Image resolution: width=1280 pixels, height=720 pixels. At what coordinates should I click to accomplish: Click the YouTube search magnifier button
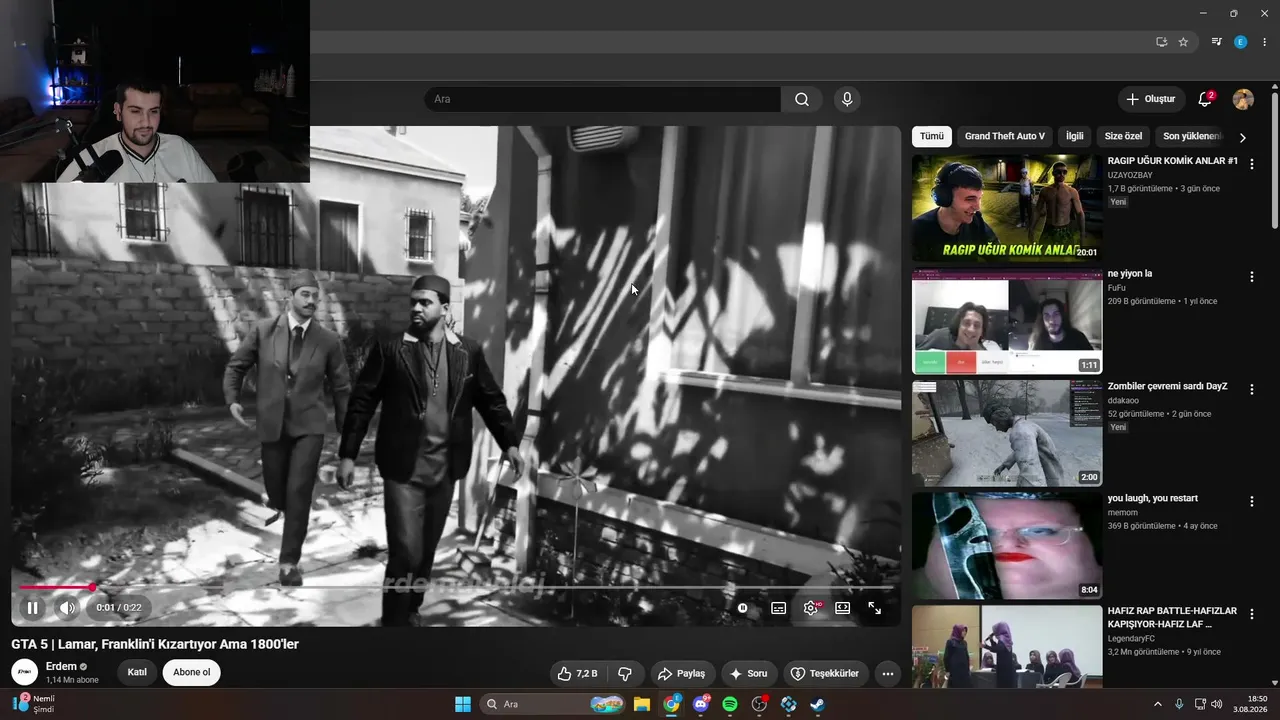pos(802,99)
